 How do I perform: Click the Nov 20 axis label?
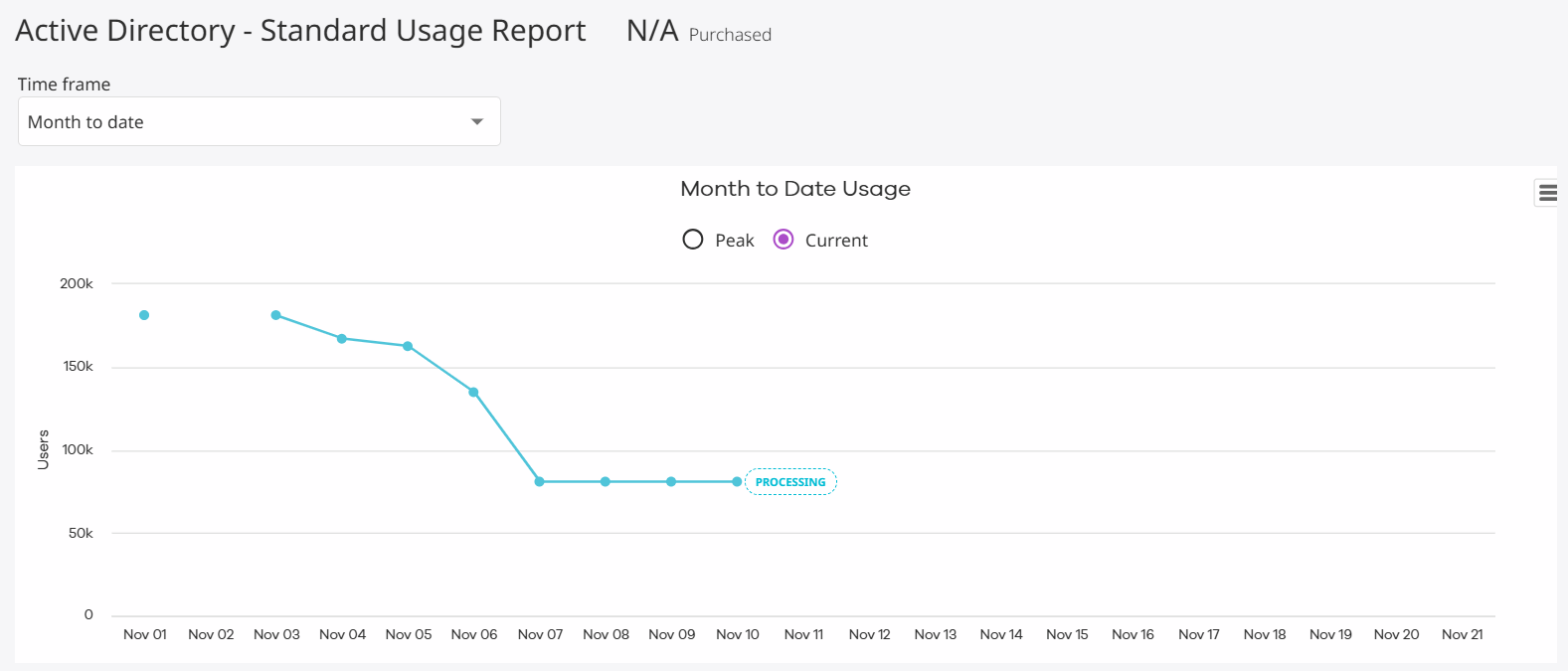coord(1396,634)
